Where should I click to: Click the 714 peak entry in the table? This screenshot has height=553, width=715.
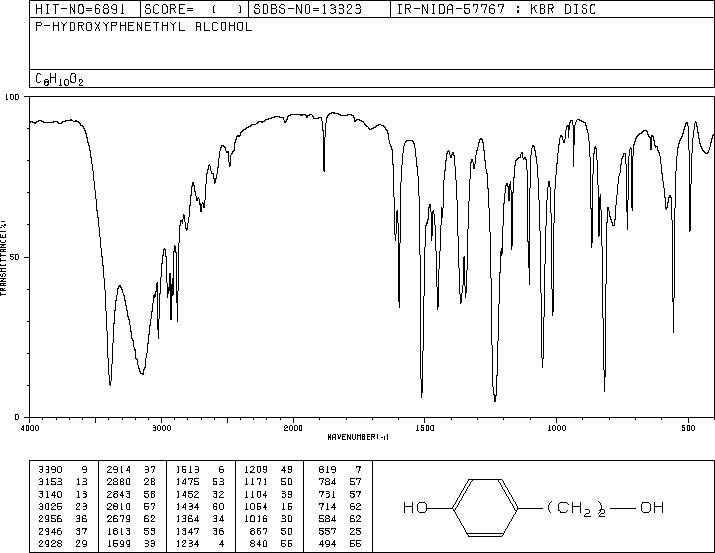[x=340, y=506]
